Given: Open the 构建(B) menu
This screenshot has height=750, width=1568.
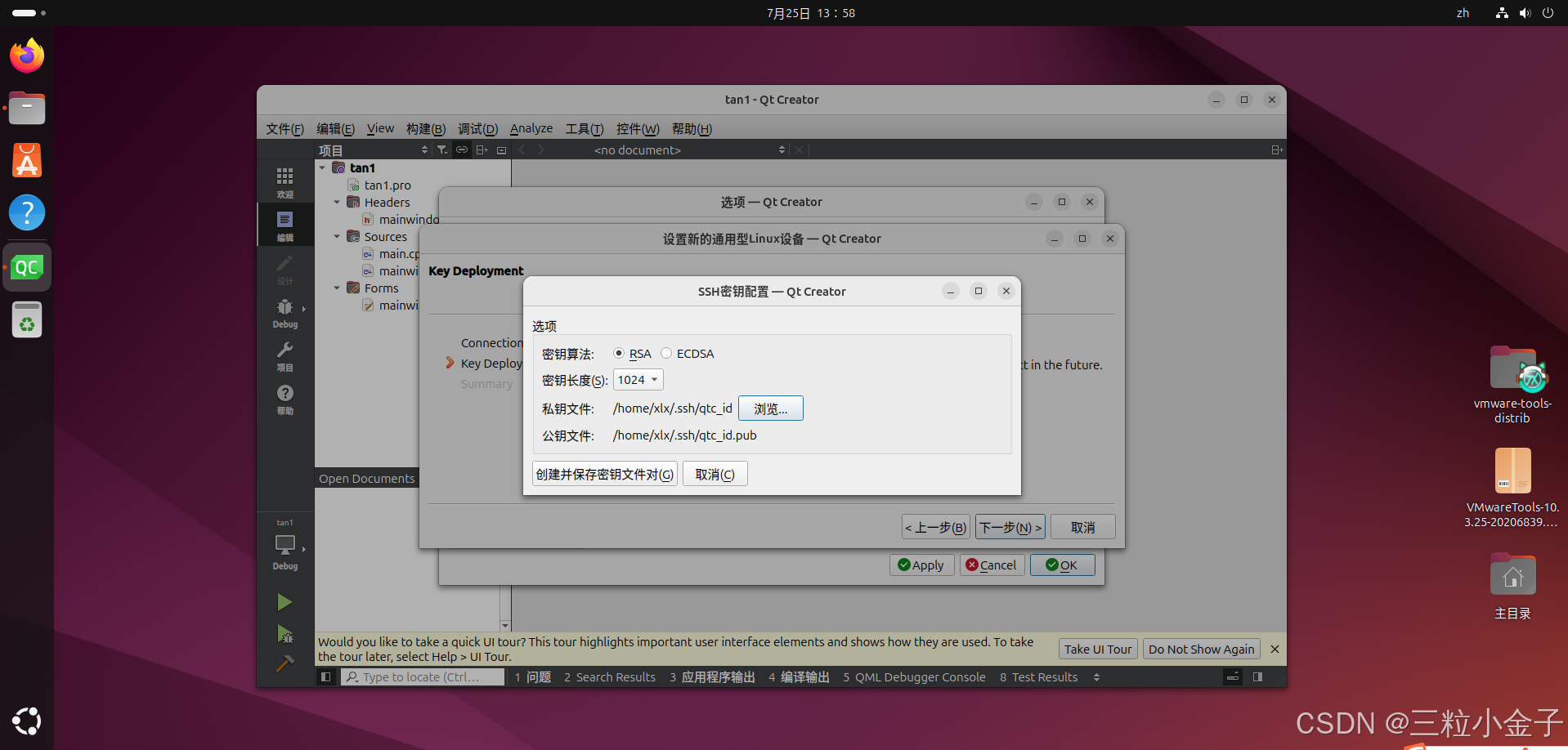Looking at the screenshot, I should [x=426, y=128].
